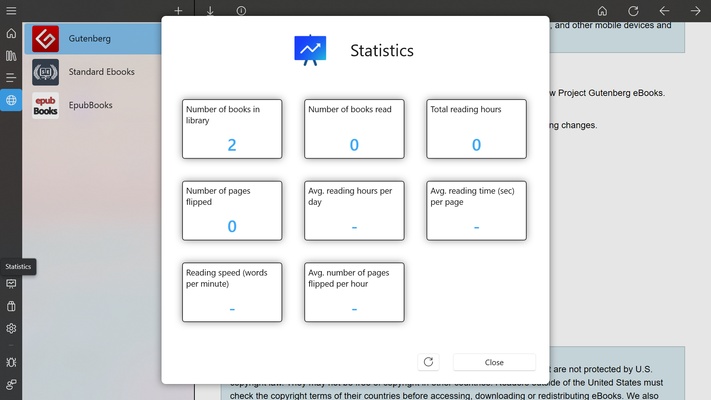Select the Standard Ebooks catalog
Image resolution: width=711 pixels, height=400 pixels.
coord(93,72)
